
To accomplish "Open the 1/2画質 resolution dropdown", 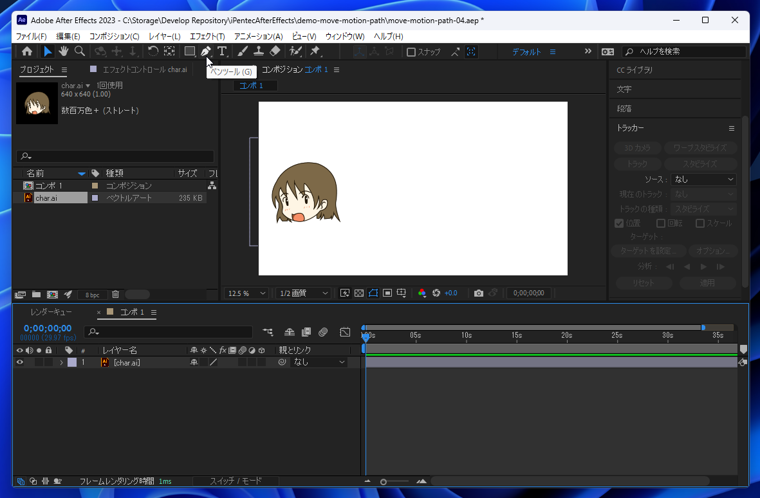I will (x=304, y=294).
